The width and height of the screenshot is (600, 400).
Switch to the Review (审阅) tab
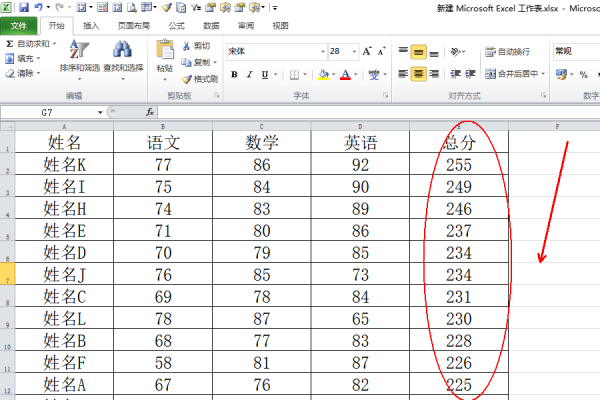[x=246, y=26]
